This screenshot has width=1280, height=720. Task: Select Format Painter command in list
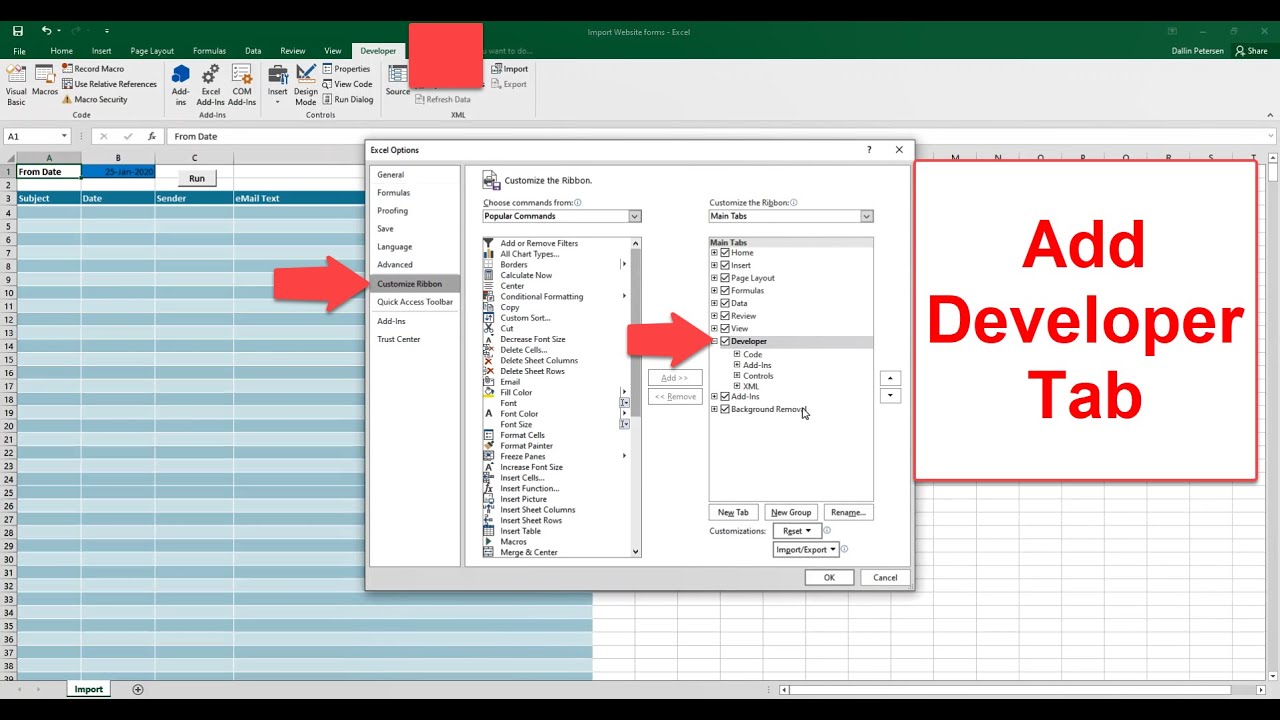point(526,446)
